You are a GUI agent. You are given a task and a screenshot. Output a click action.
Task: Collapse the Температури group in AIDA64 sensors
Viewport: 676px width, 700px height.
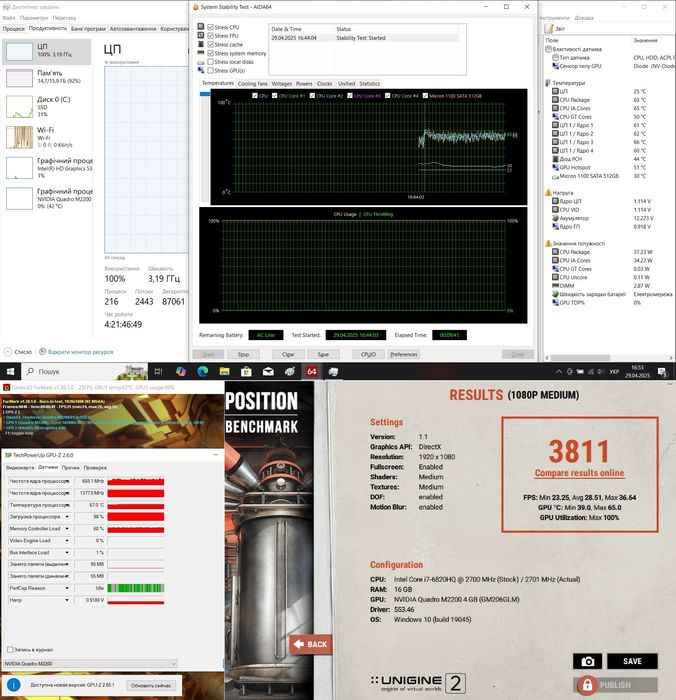547,83
